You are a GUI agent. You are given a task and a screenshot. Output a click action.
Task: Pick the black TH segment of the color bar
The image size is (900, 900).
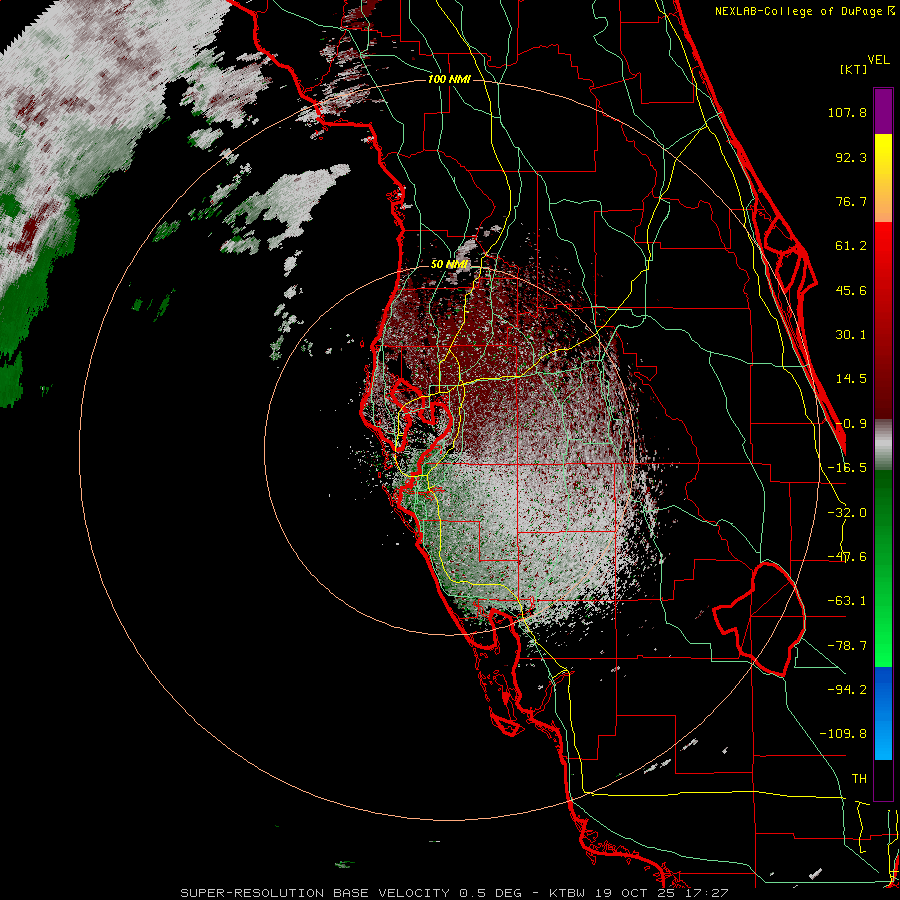tap(883, 779)
